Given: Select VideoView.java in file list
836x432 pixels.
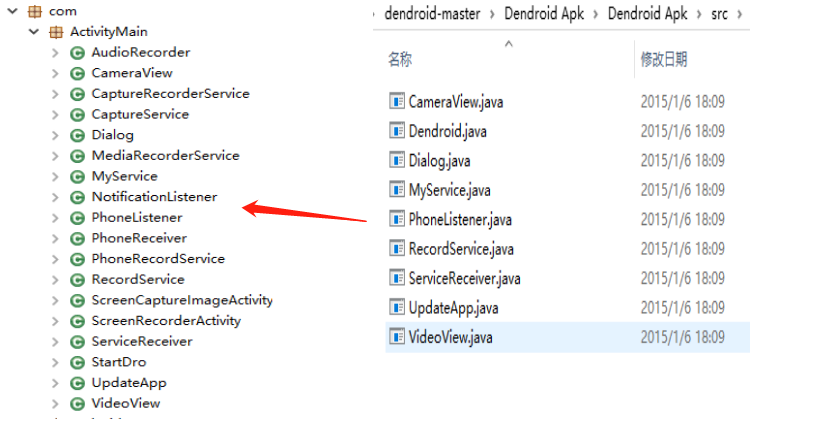Looking at the screenshot, I should [450, 337].
